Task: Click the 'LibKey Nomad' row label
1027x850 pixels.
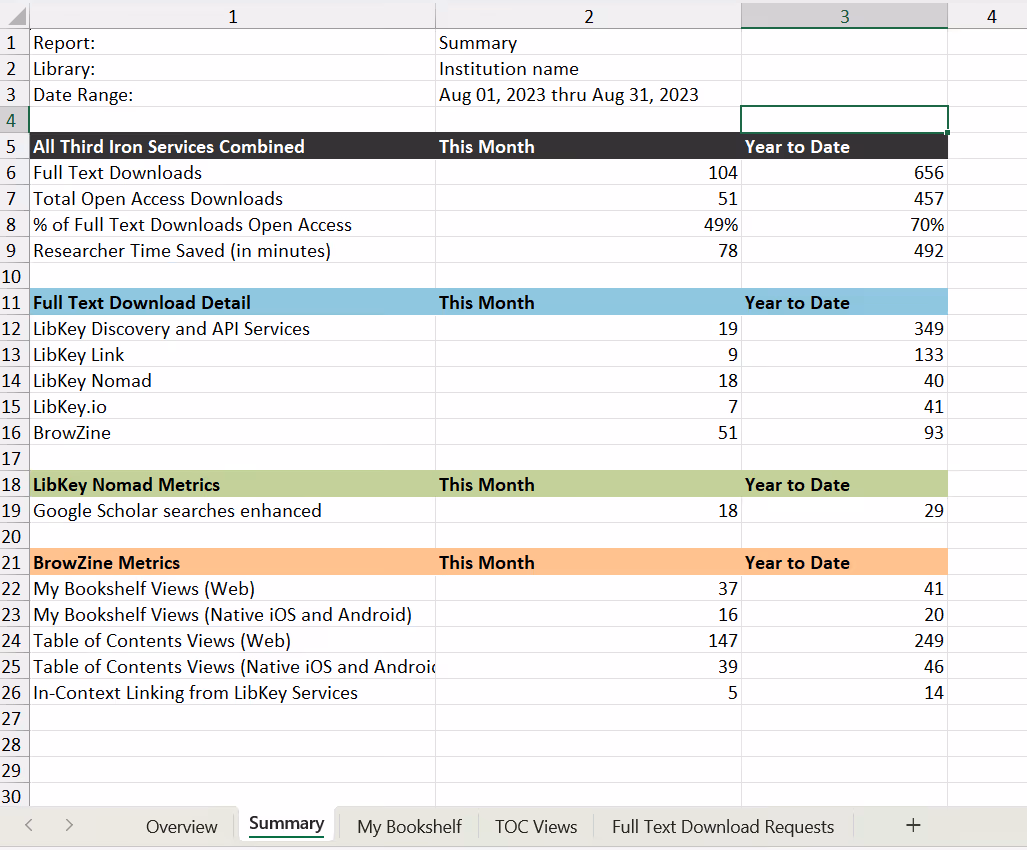Action: click(x=233, y=380)
